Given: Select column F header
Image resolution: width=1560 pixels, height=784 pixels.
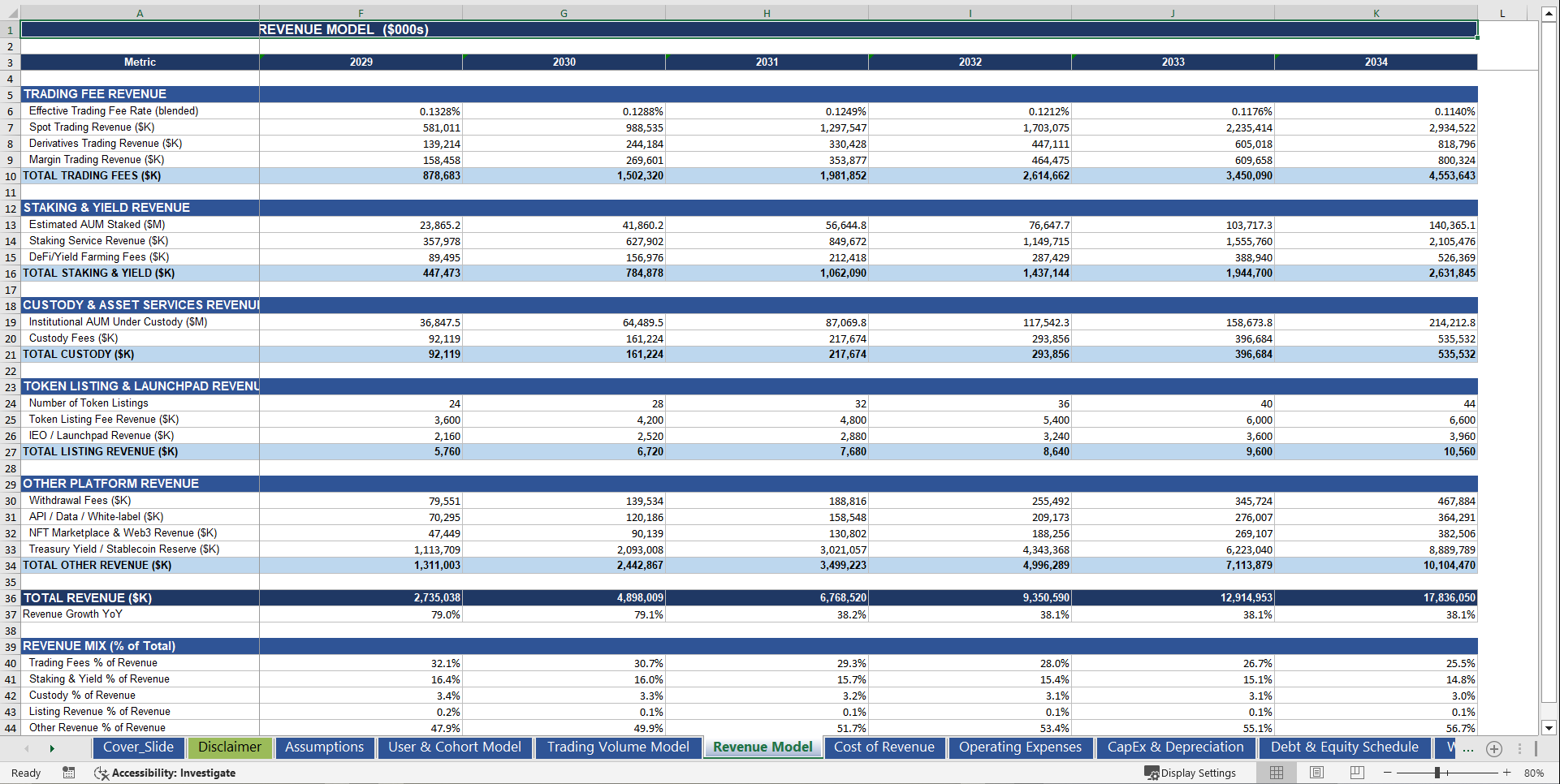Looking at the screenshot, I should tap(361, 12).
